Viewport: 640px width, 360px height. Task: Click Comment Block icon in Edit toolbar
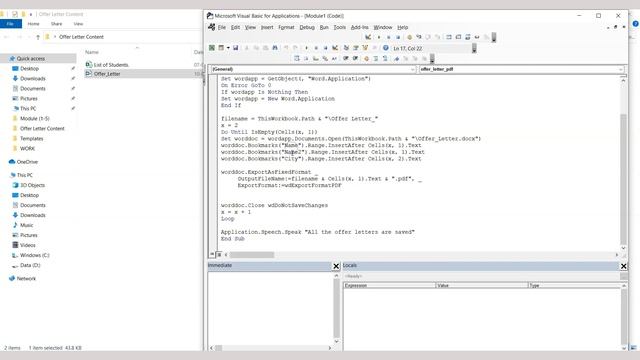376,58
